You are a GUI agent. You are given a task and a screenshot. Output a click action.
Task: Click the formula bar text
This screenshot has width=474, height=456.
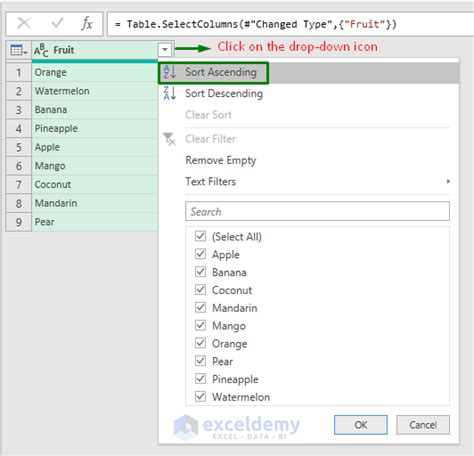(x=256, y=24)
